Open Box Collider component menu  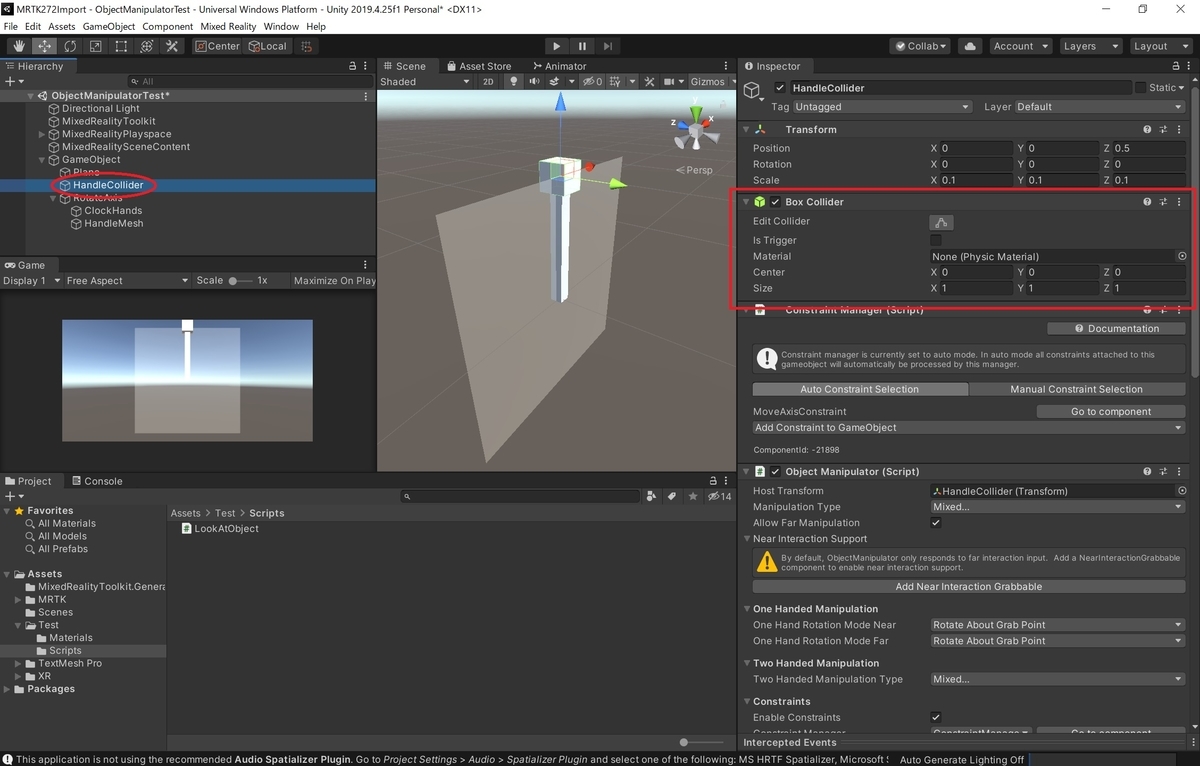[x=1179, y=202]
